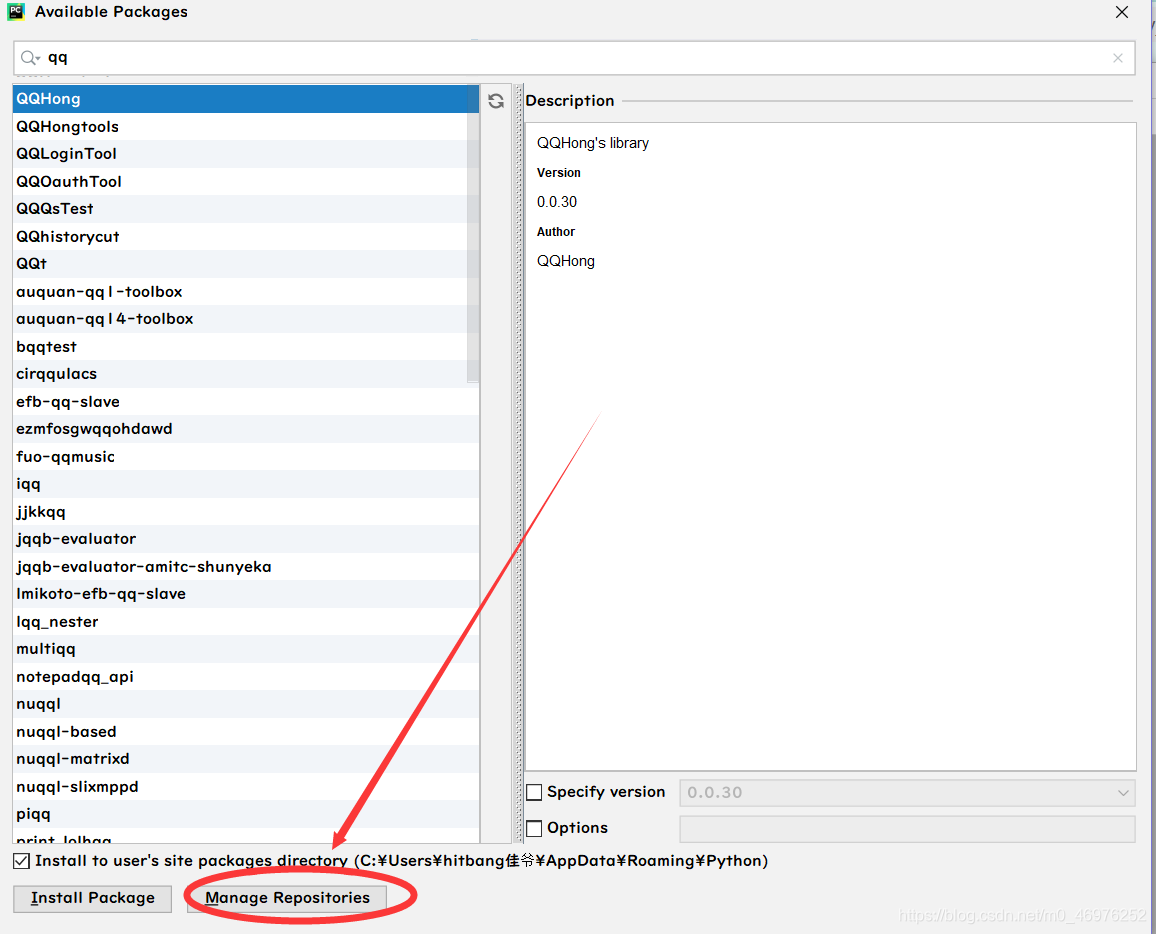The width and height of the screenshot is (1156, 934).
Task: Close the Available Packages dialog
Action: pos(1121,12)
